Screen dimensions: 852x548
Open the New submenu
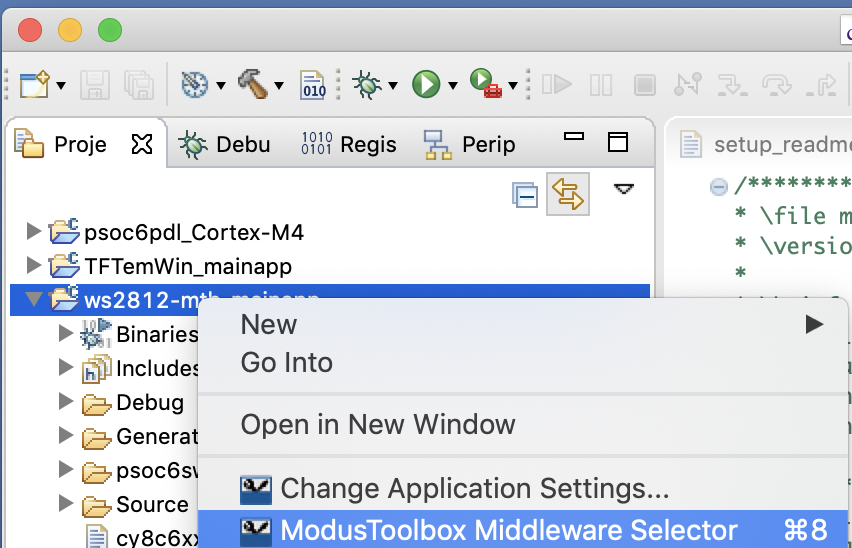tap(523, 325)
